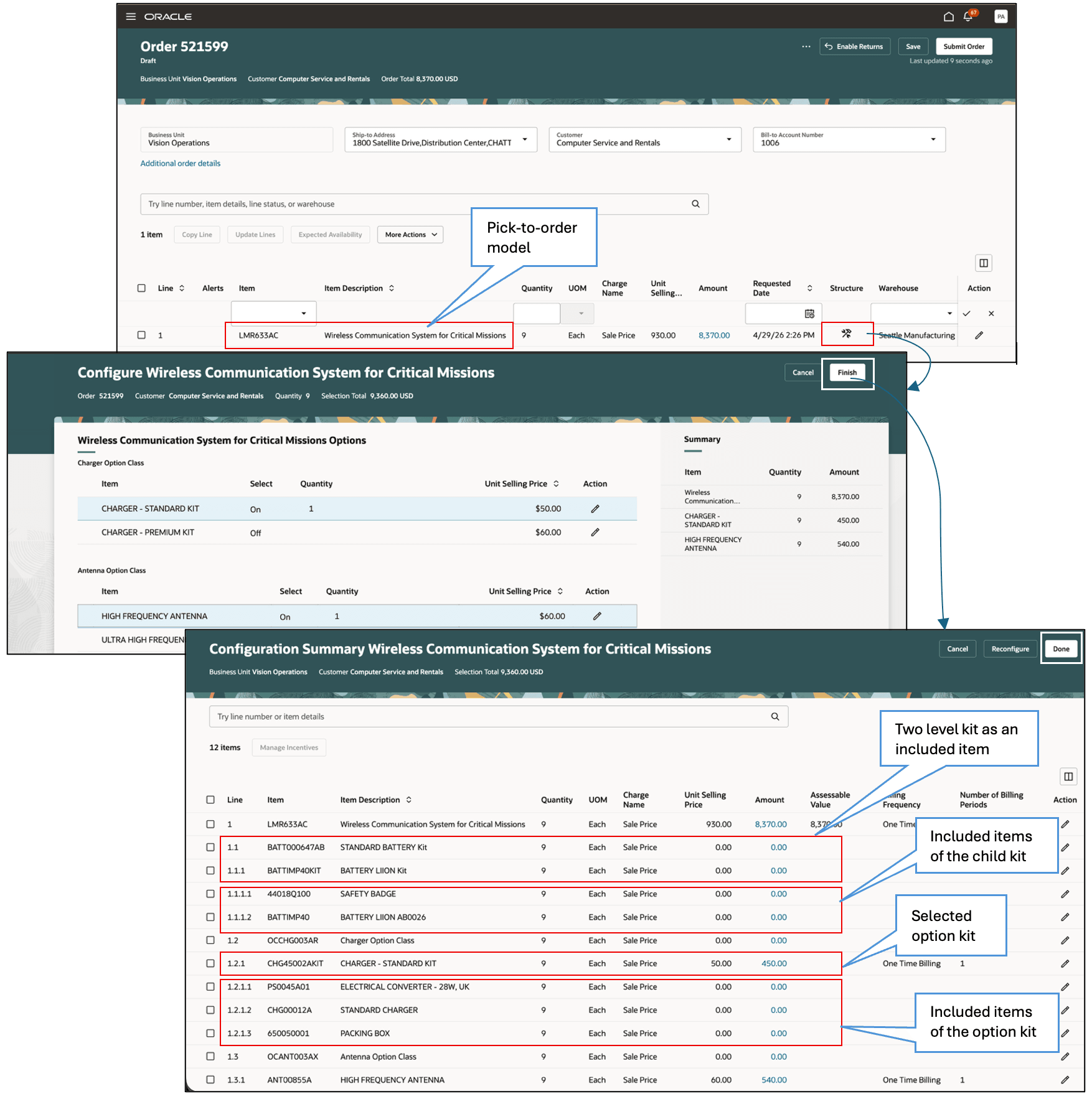Click the Enable Returns button
Viewport: 1092px width, 1099px height.
click(x=854, y=47)
